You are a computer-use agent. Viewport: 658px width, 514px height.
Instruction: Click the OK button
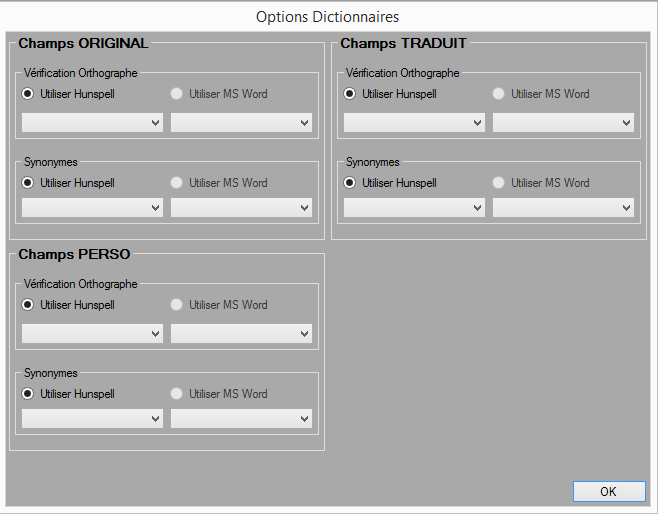pos(608,491)
